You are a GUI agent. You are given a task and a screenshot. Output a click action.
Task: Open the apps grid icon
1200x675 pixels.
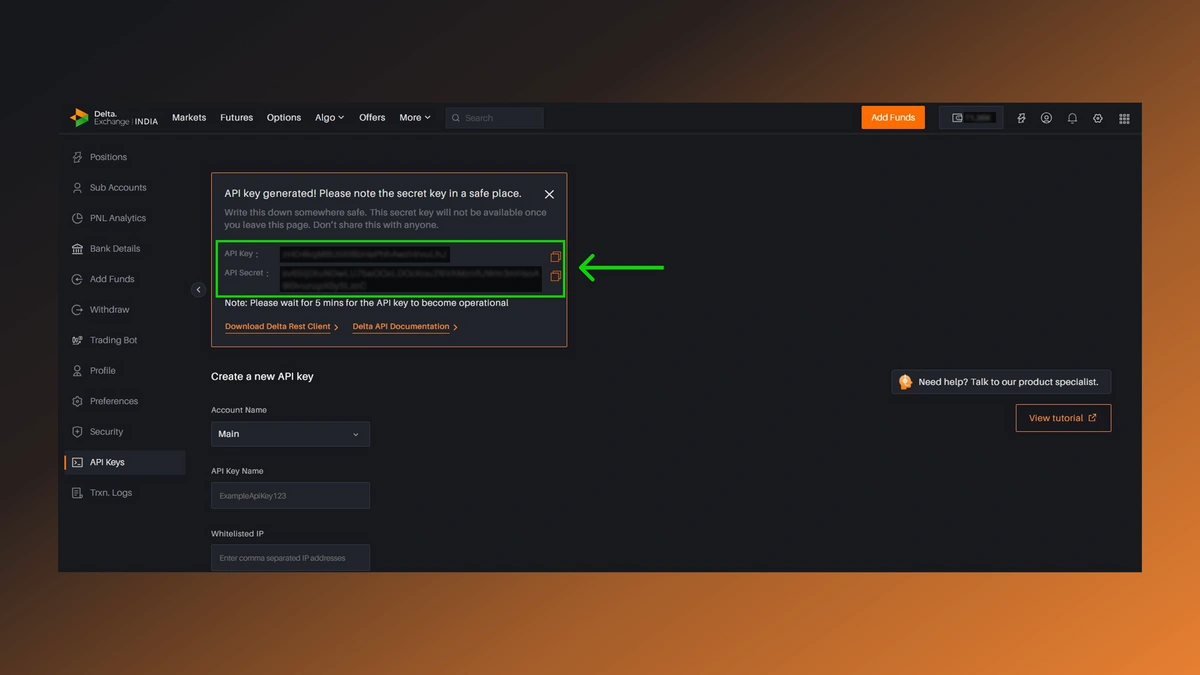pos(1124,118)
